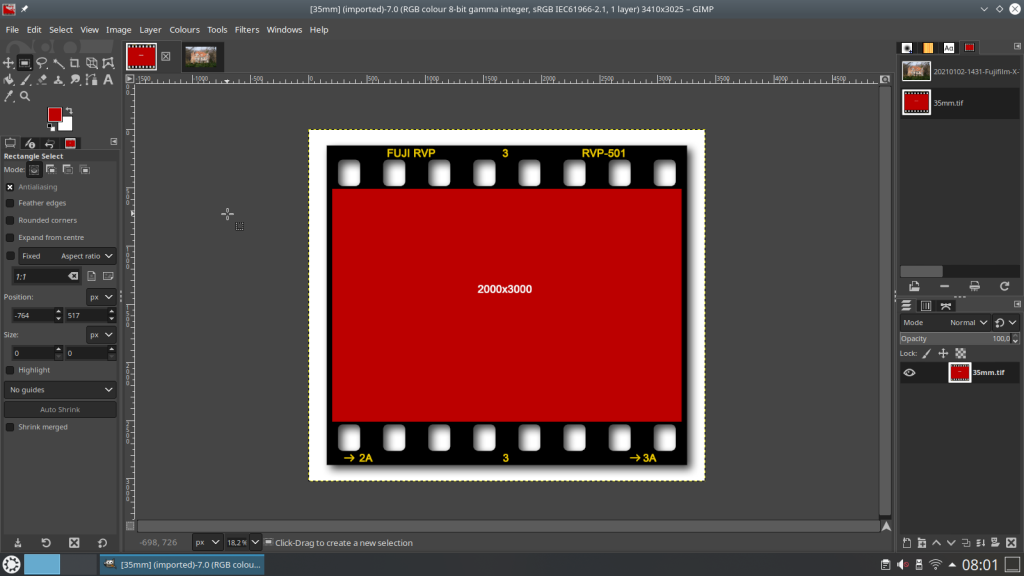
Task: Toggle the Antialiasing checkbox
Action: point(10,187)
